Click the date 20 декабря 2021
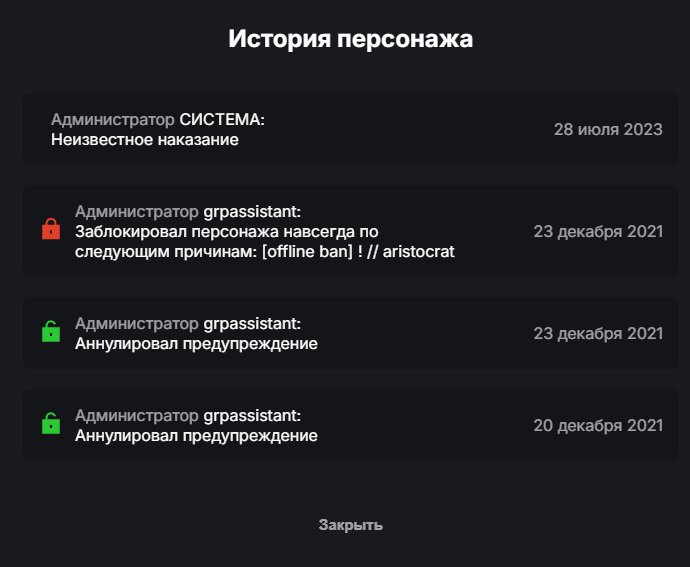This screenshot has width=690, height=567. 598,425
